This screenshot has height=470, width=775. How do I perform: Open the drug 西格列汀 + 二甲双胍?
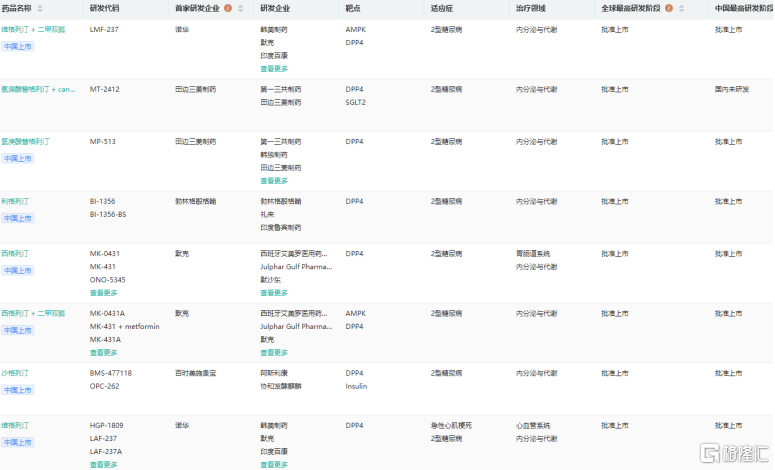pyautogui.click(x=33, y=314)
